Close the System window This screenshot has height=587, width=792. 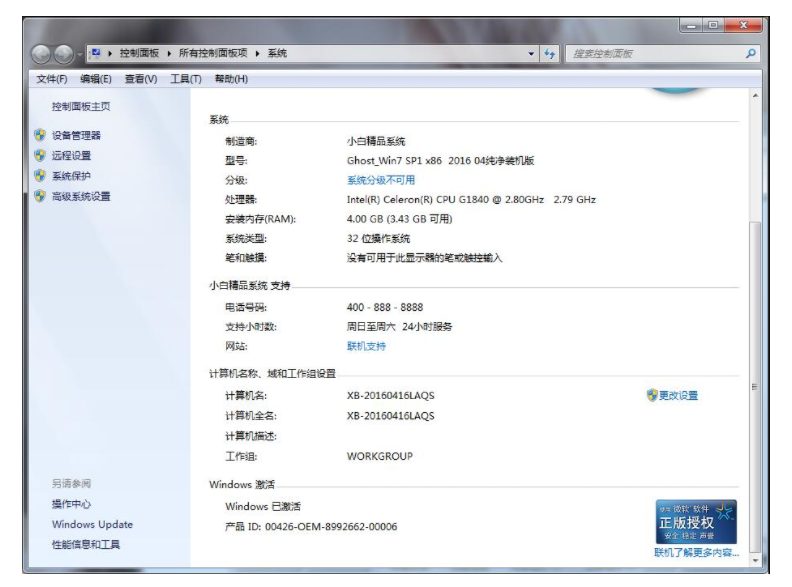(x=743, y=25)
